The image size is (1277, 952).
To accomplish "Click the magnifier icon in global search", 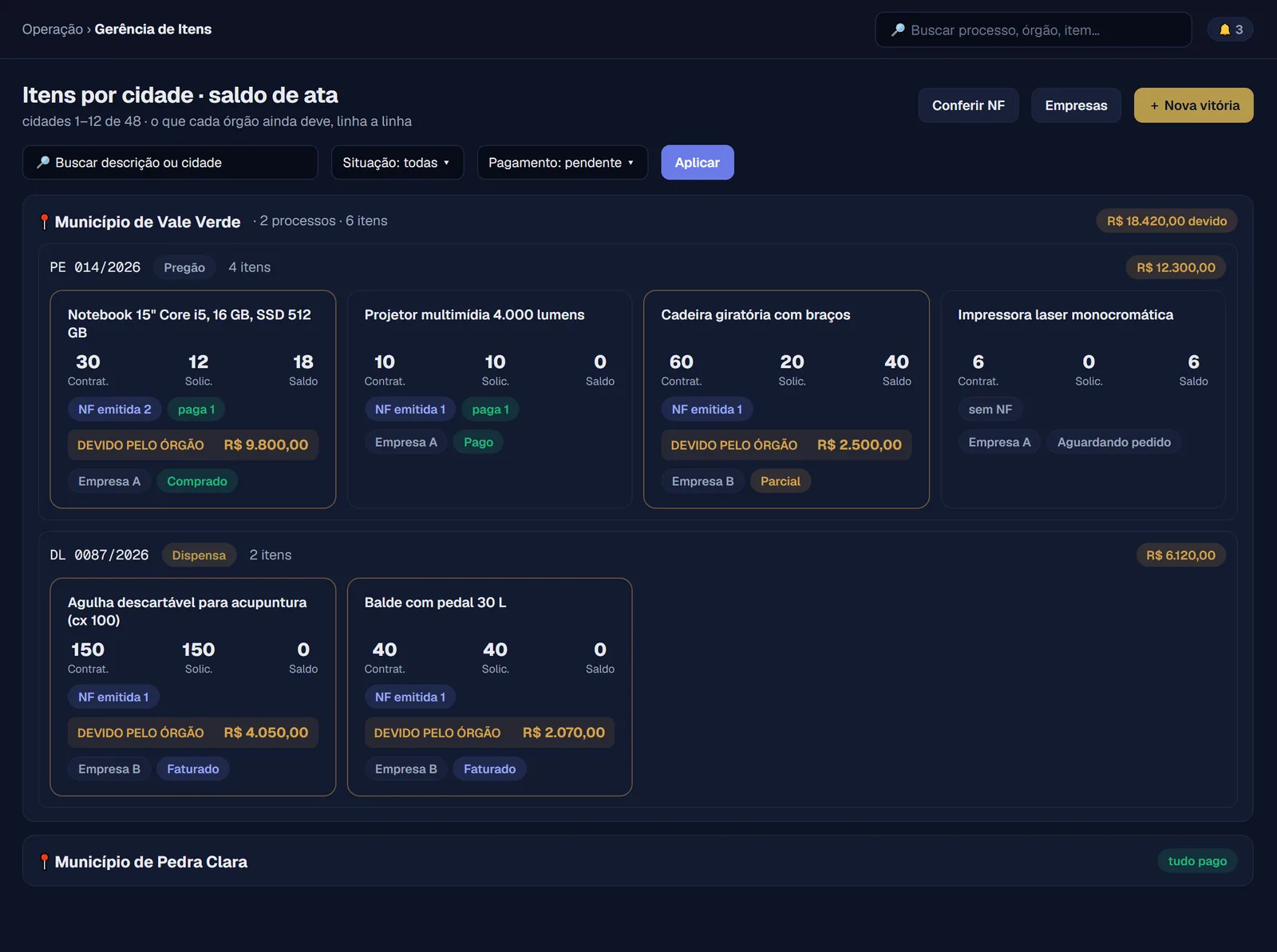I will click(898, 30).
